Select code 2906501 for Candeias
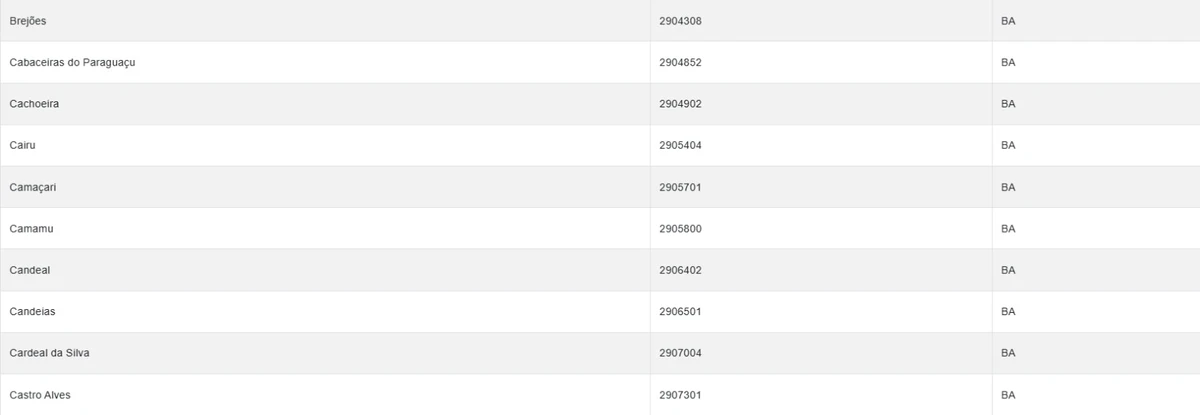The width and height of the screenshot is (1200, 415). (x=680, y=311)
